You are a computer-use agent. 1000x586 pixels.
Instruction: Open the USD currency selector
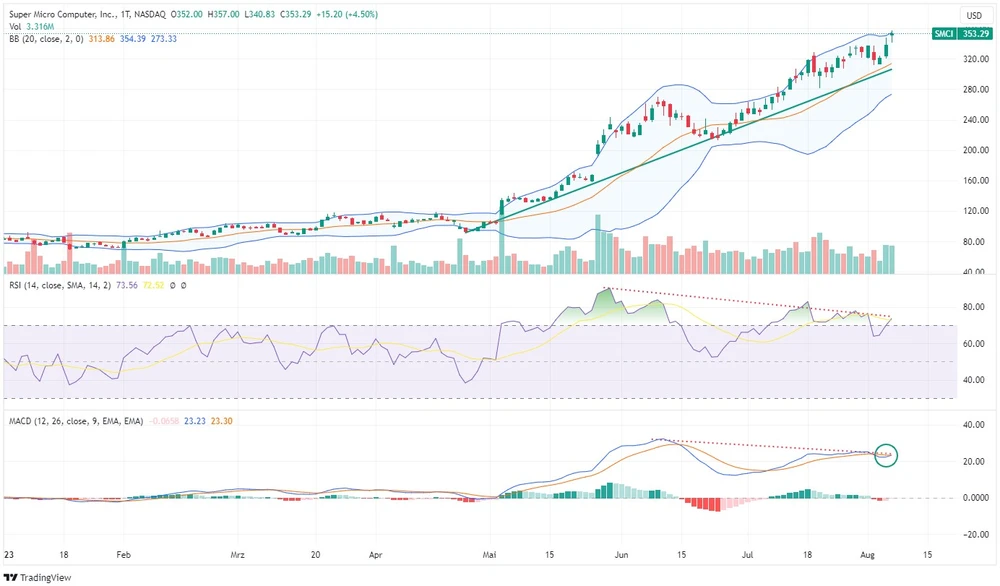tap(972, 15)
